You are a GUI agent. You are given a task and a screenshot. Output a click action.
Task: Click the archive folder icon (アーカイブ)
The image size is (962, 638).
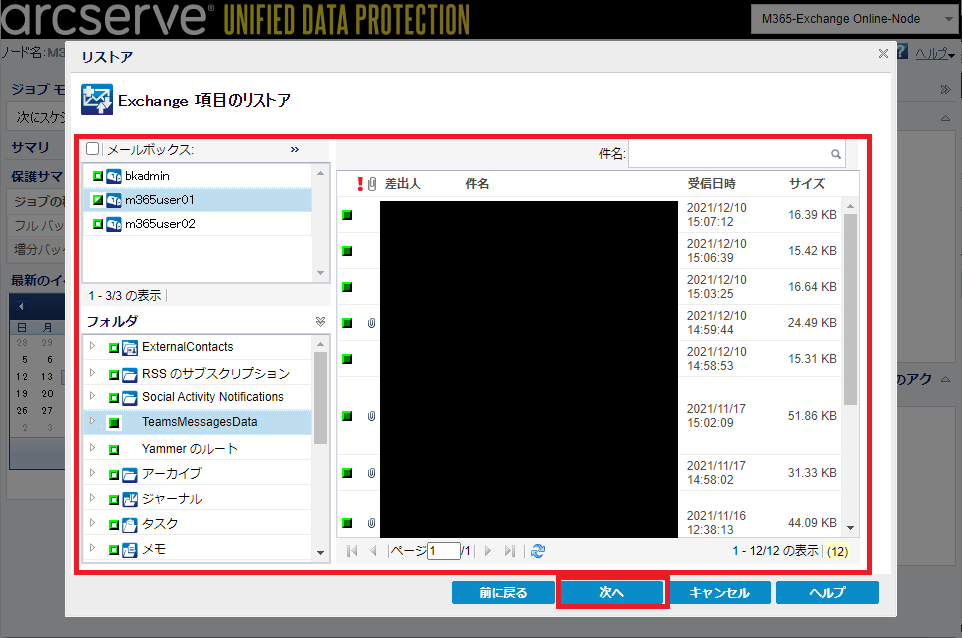tap(129, 474)
